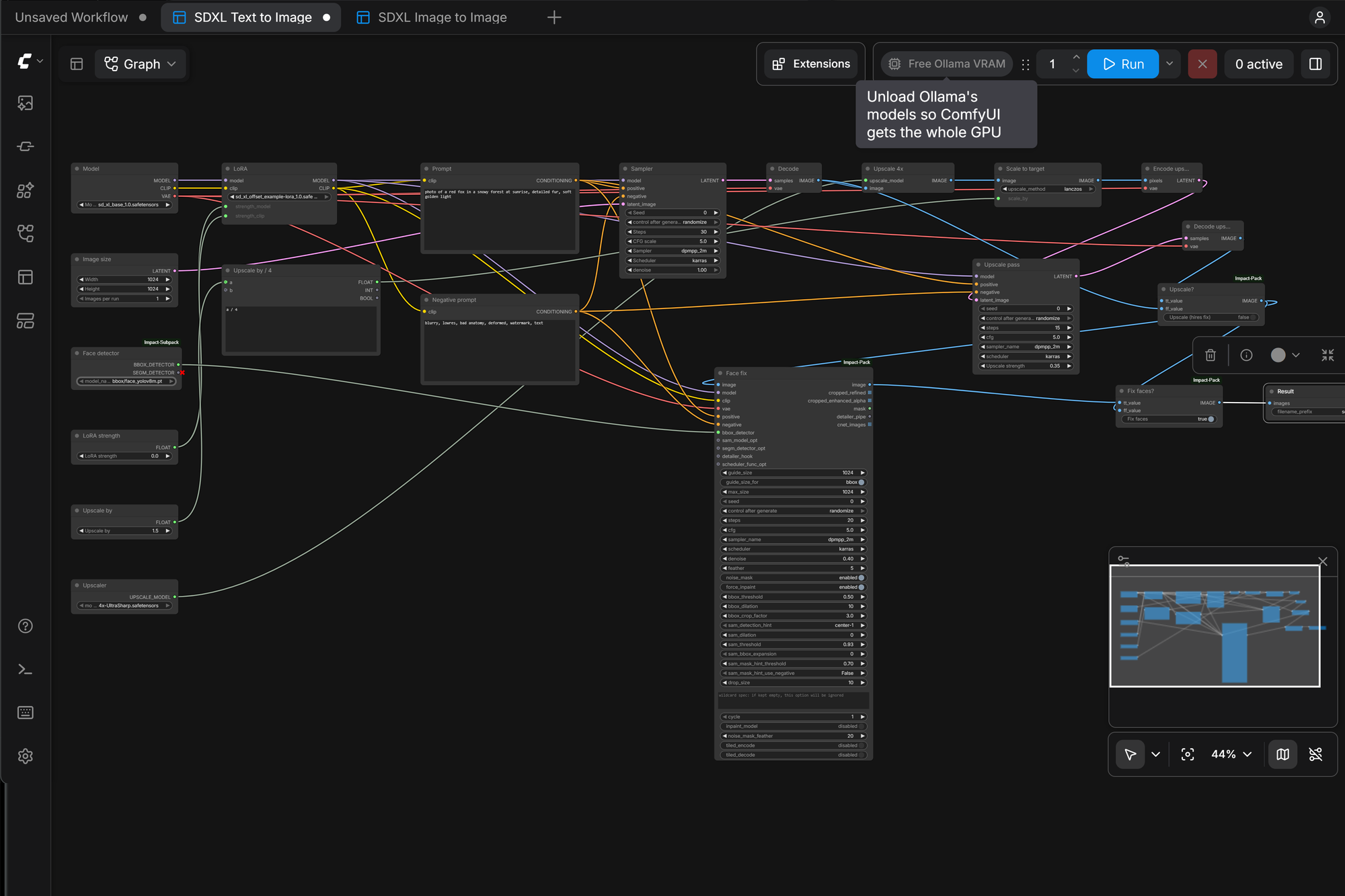Click Free Ollama VRAM button
The width and height of the screenshot is (1345, 896).
point(947,64)
